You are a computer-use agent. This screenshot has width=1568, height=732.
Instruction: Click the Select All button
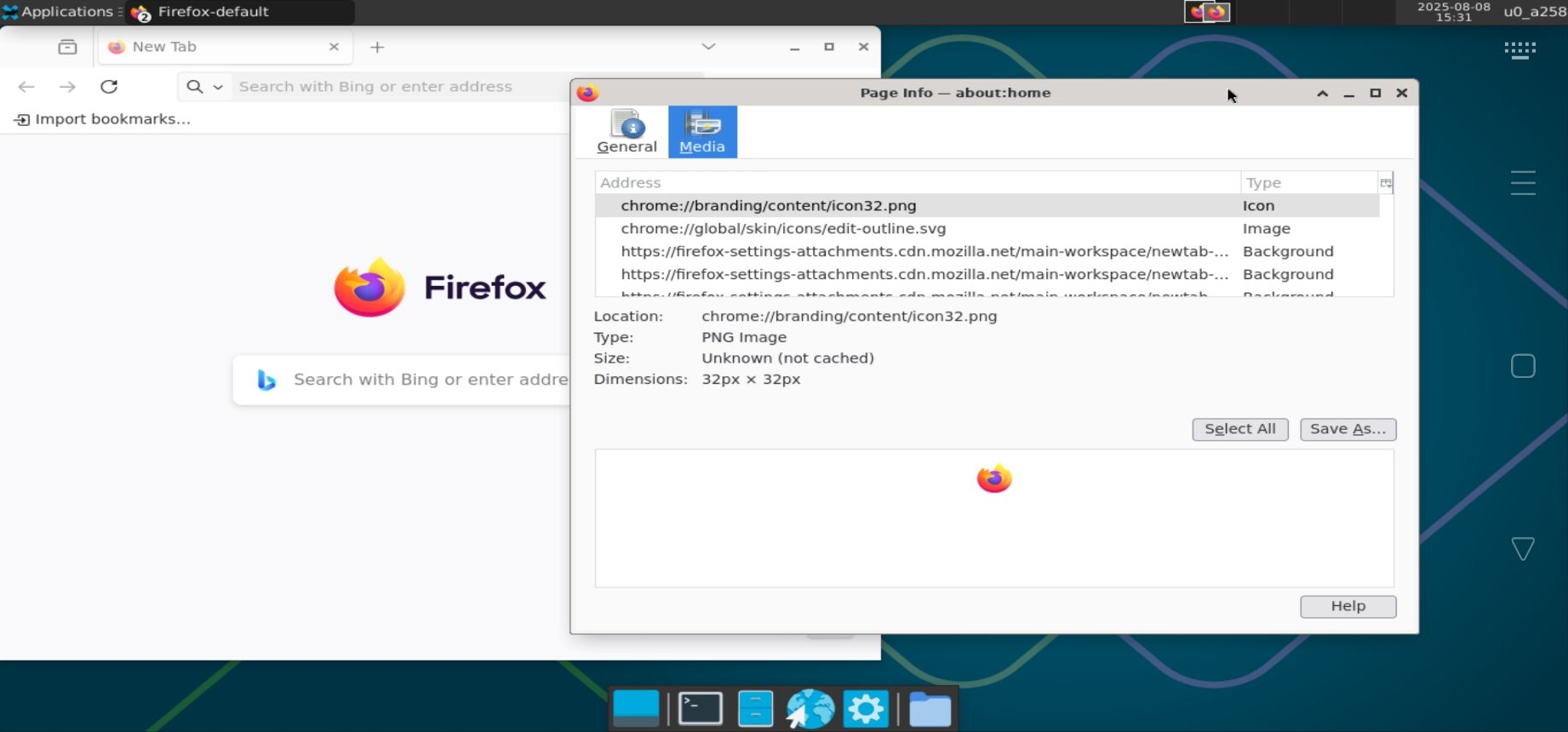[x=1240, y=429]
